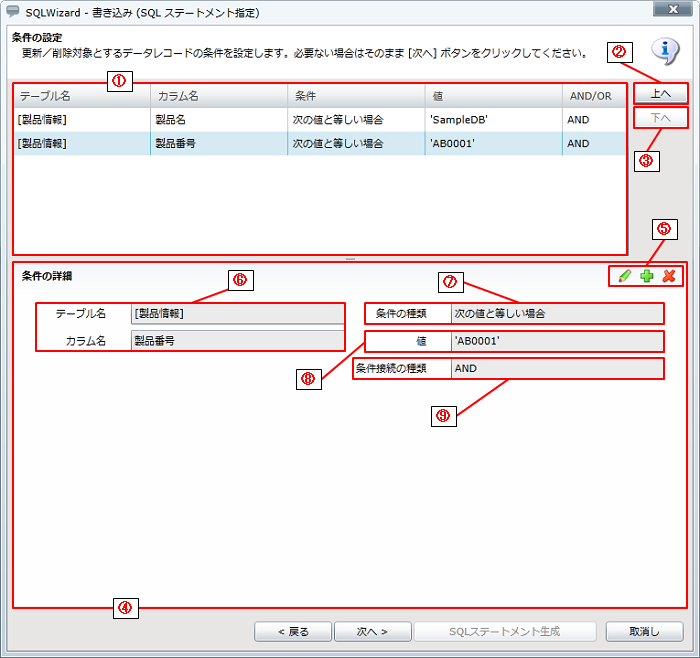Cancel the wizard with 取消し button

645,632
